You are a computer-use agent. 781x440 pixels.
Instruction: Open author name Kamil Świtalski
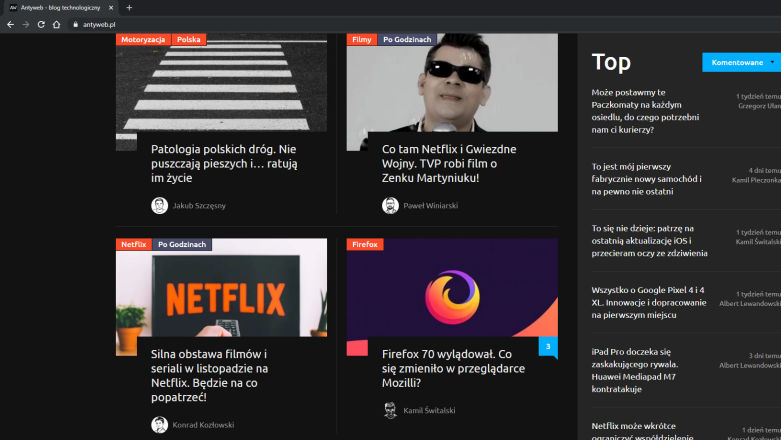429,411
